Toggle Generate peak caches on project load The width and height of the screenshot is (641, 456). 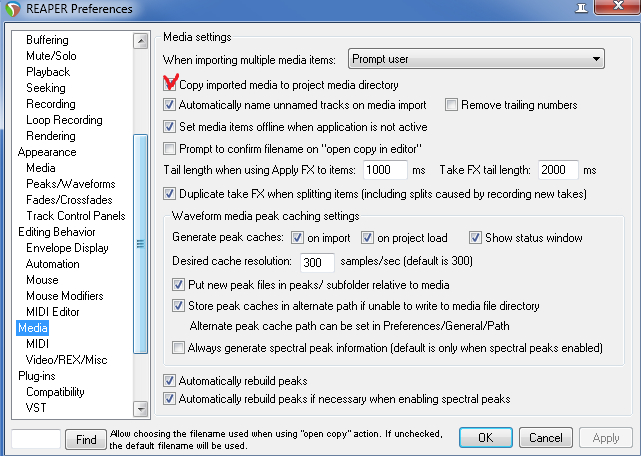(367, 238)
